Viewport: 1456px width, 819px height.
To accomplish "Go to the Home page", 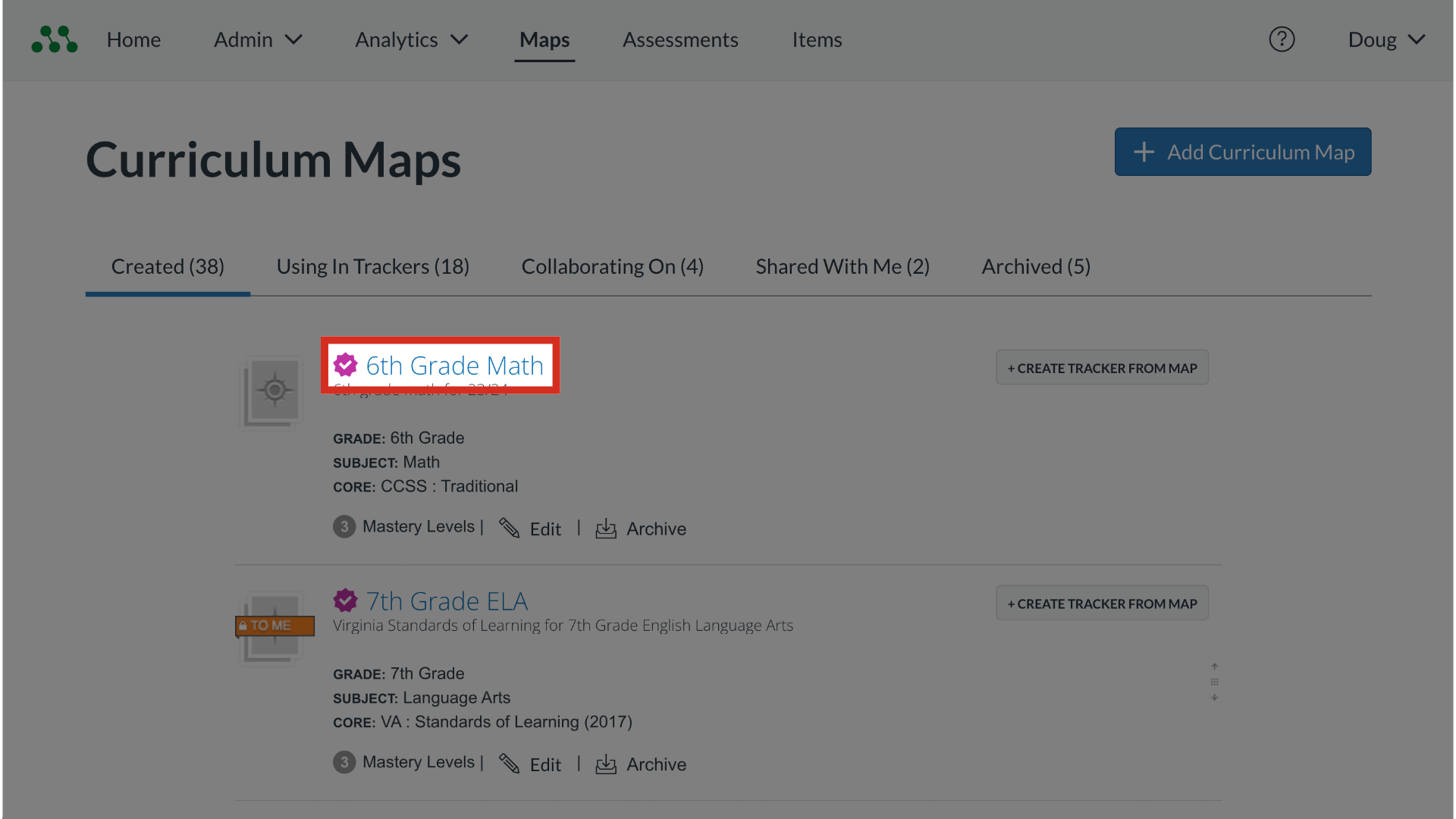I will (133, 39).
